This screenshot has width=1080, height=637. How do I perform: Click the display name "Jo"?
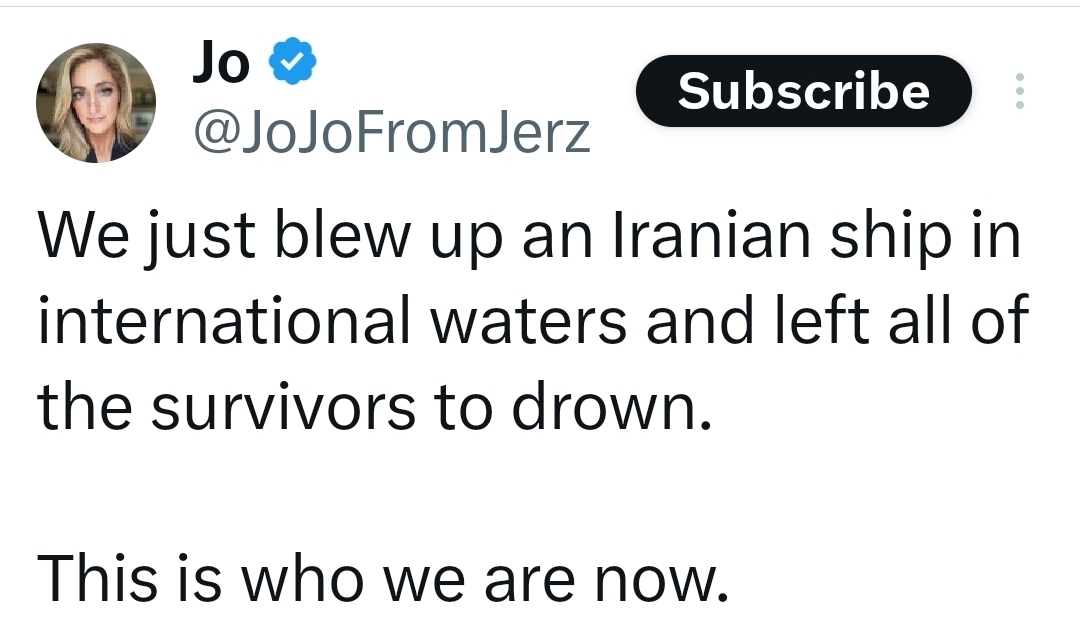pyautogui.click(x=220, y=64)
